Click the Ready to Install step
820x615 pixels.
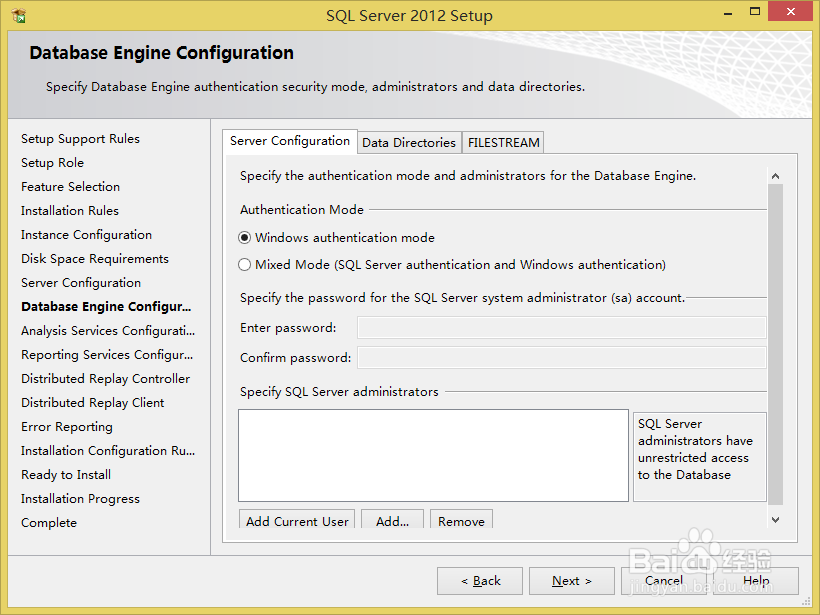click(x=65, y=474)
